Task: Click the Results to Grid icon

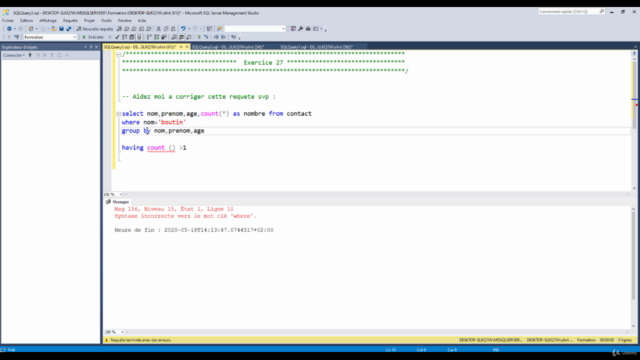Action: (x=181, y=37)
